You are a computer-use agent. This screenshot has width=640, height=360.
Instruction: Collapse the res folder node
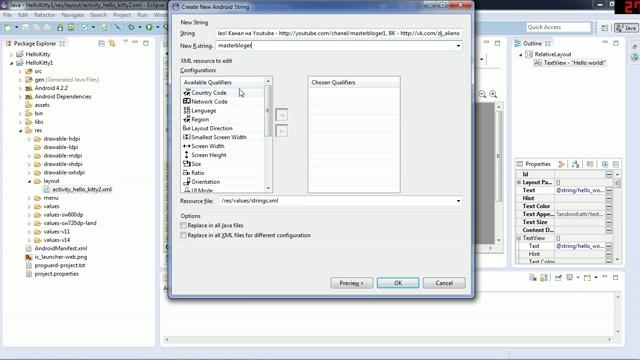coord(20,131)
